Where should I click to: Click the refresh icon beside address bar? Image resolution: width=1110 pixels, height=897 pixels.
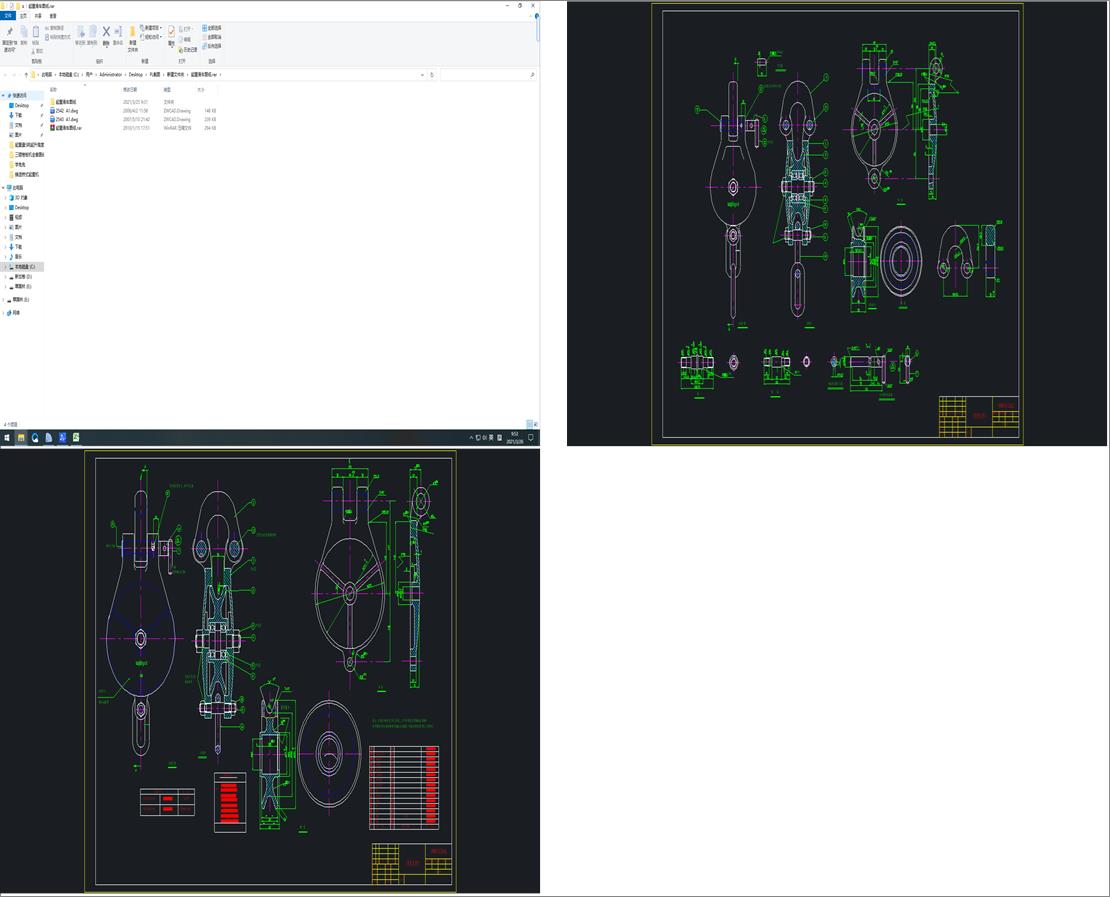coord(432,75)
